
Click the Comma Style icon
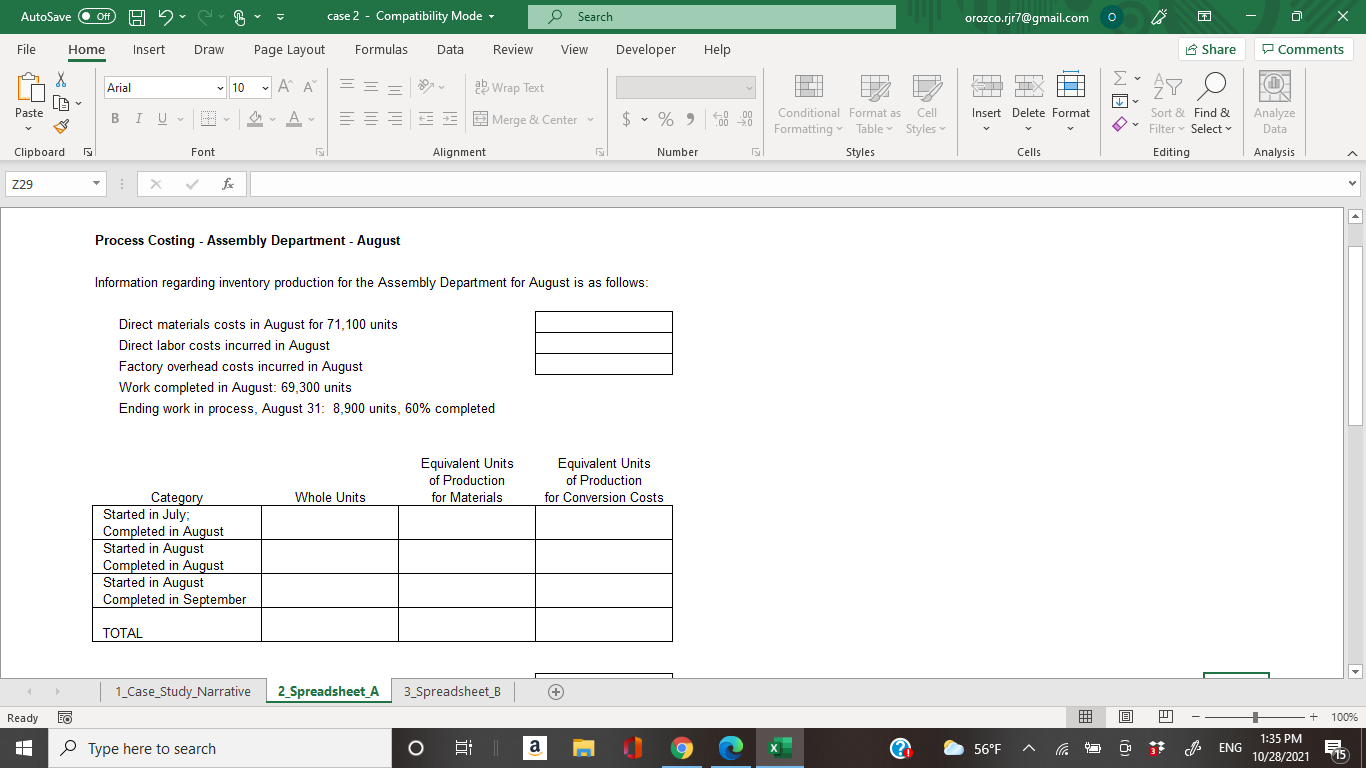(688, 120)
